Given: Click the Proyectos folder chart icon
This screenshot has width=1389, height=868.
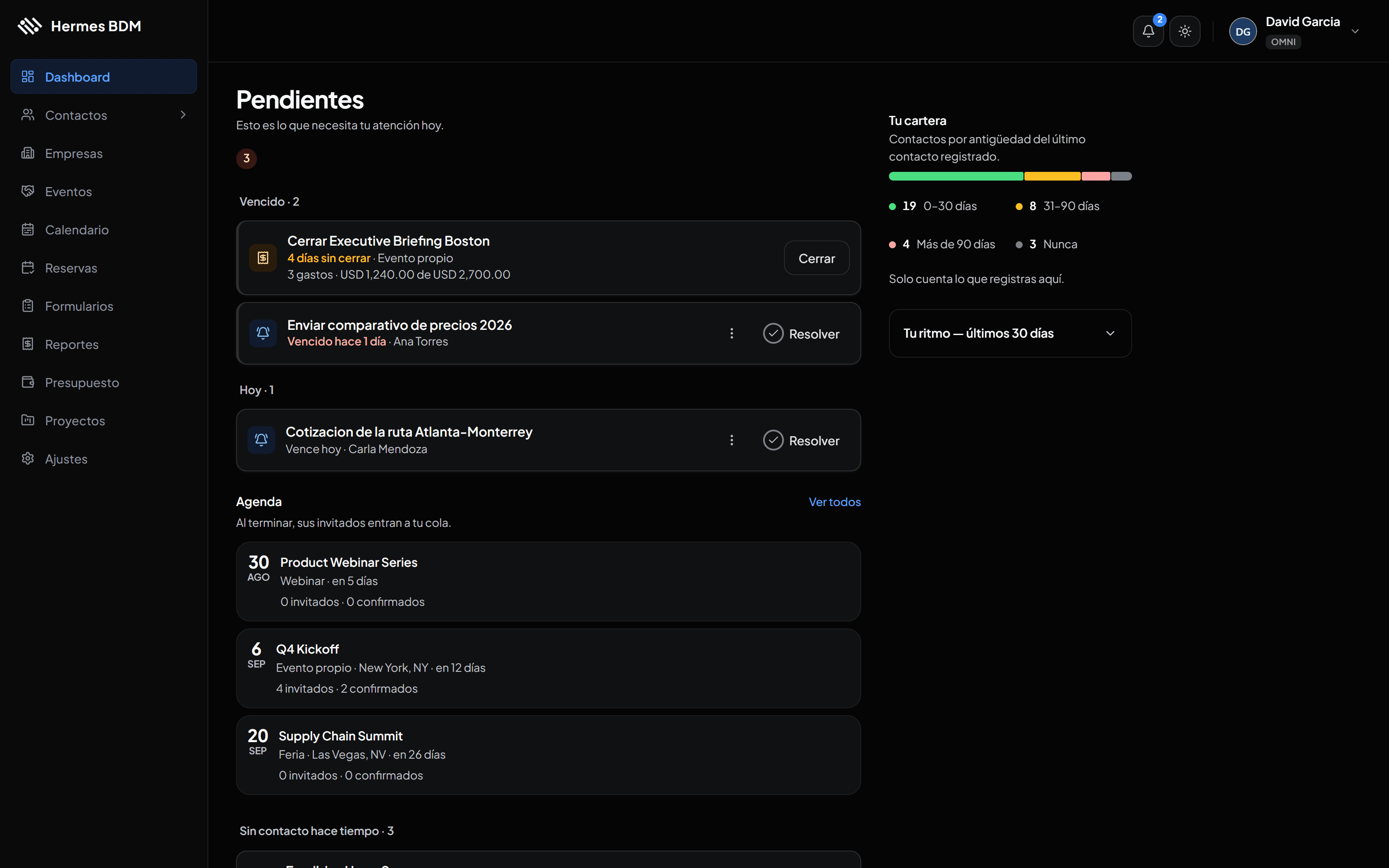Looking at the screenshot, I should pos(27,420).
